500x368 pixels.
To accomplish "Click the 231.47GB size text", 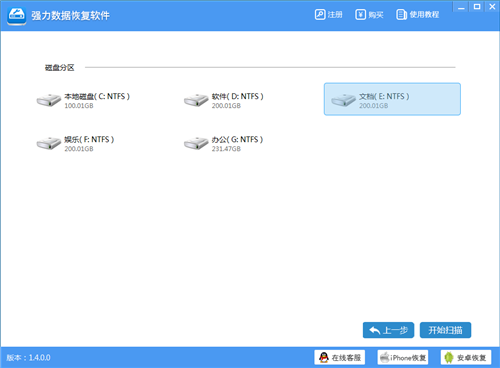I will [226, 149].
